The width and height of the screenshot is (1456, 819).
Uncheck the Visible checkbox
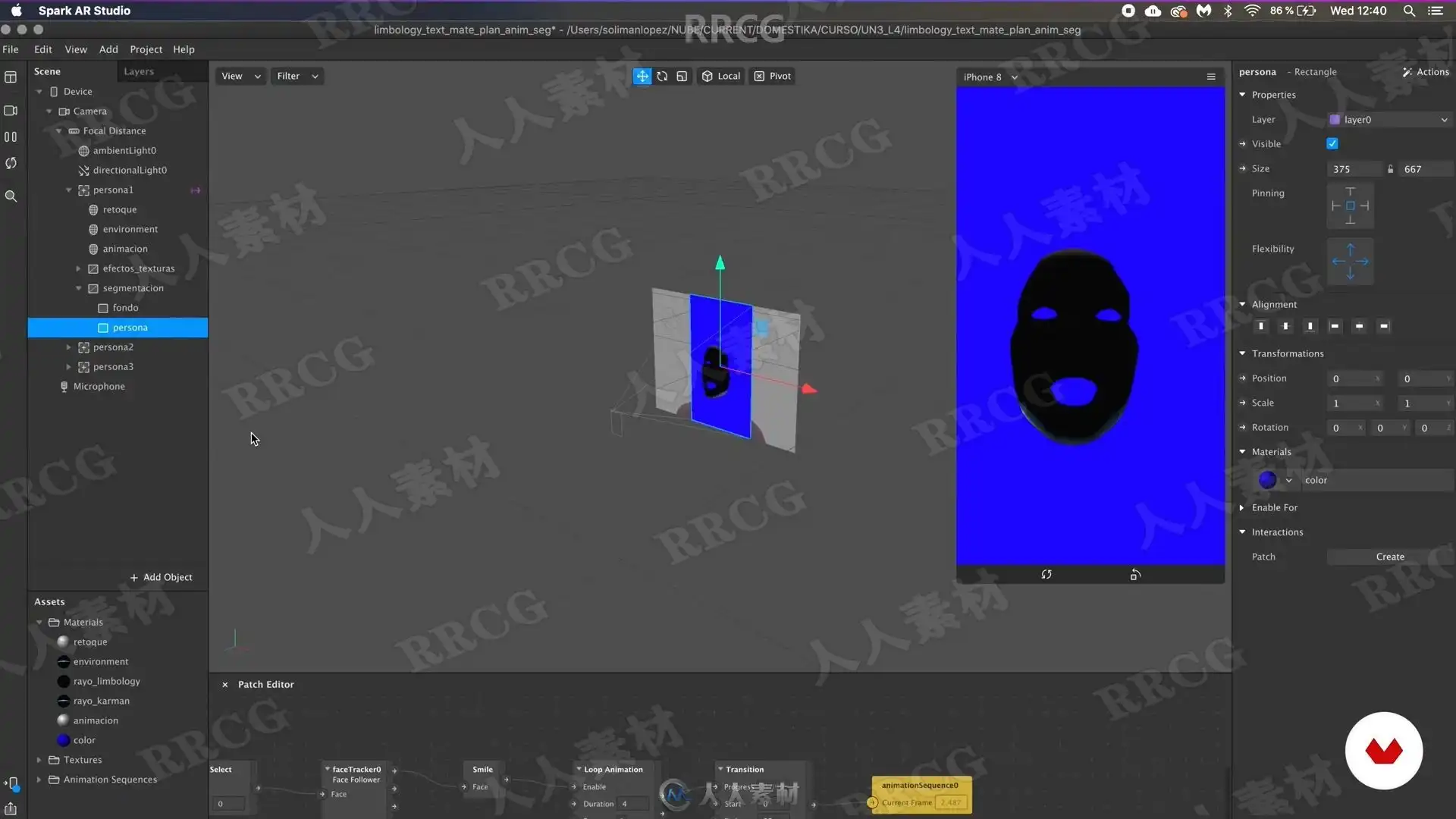(x=1332, y=143)
